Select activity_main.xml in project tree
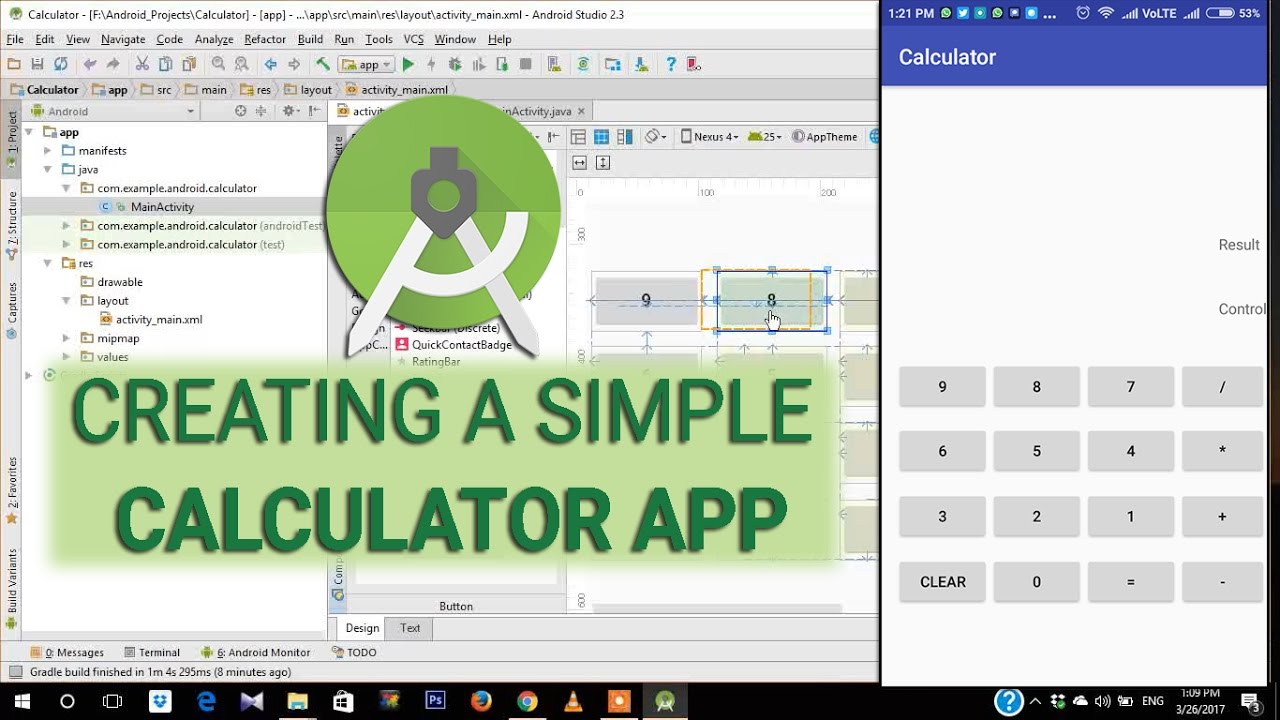The image size is (1280, 720). click(159, 320)
